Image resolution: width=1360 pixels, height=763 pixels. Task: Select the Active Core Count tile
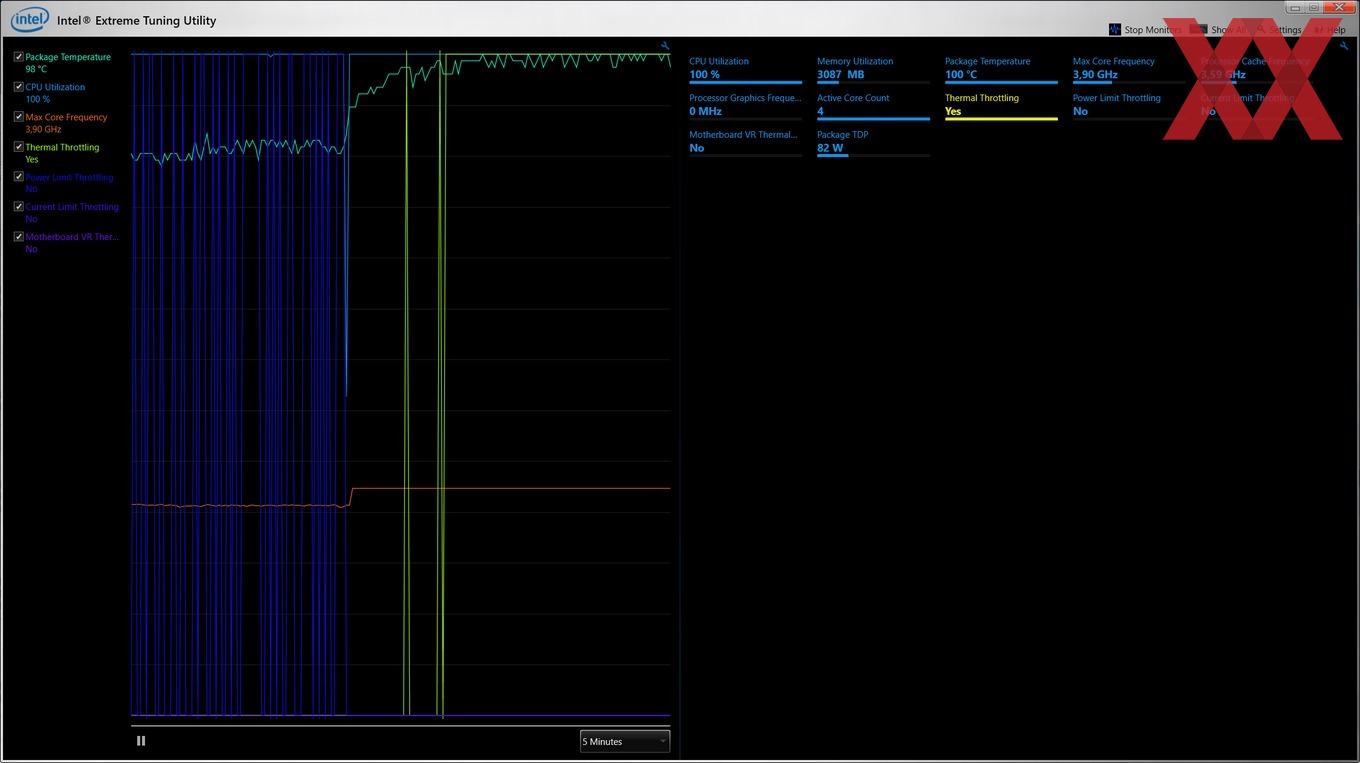click(873, 106)
